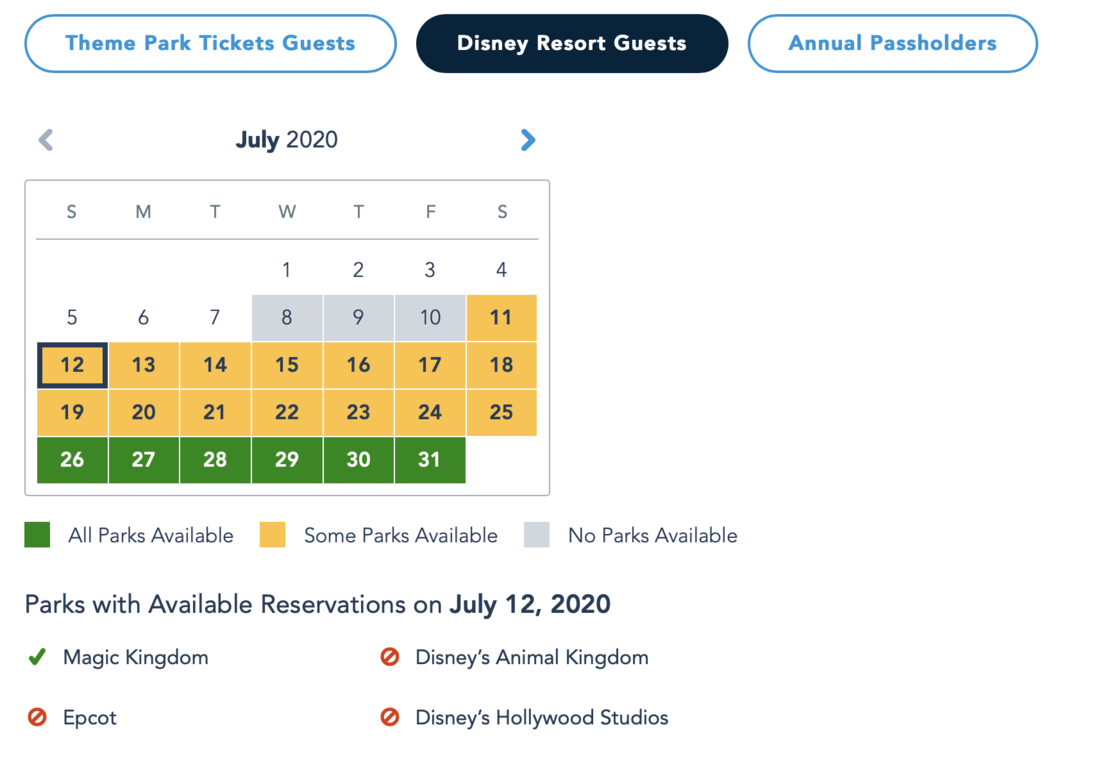The width and height of the screenshot is (1103, 768).
Task: Pick July 11 yellow date cell
Action: click(x=502, y=318)
